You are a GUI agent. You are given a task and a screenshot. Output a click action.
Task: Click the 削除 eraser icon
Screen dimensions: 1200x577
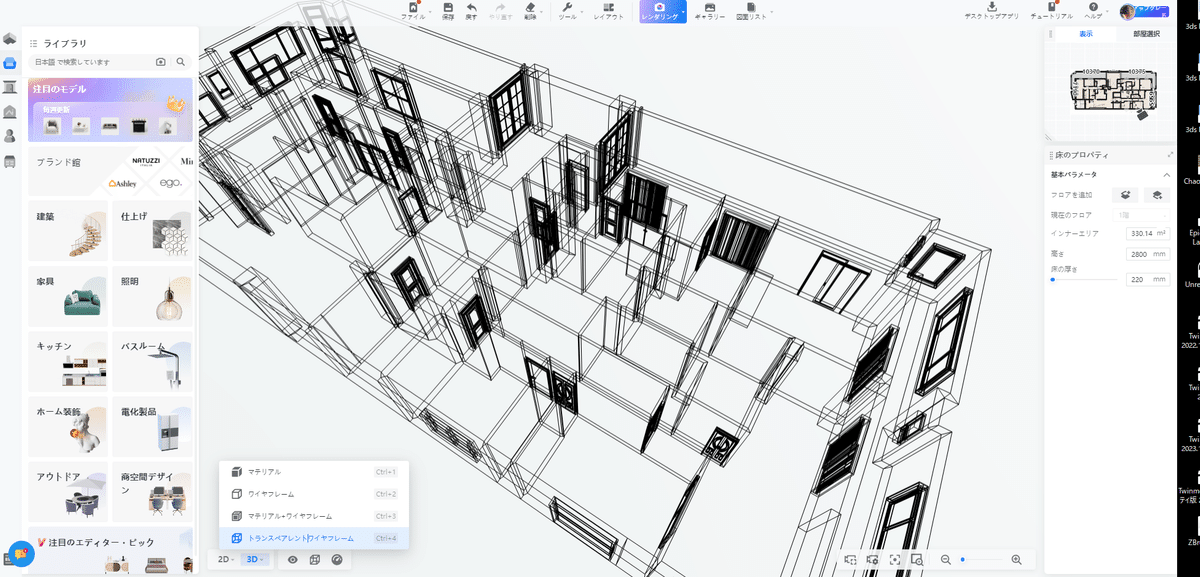point(530,7)
